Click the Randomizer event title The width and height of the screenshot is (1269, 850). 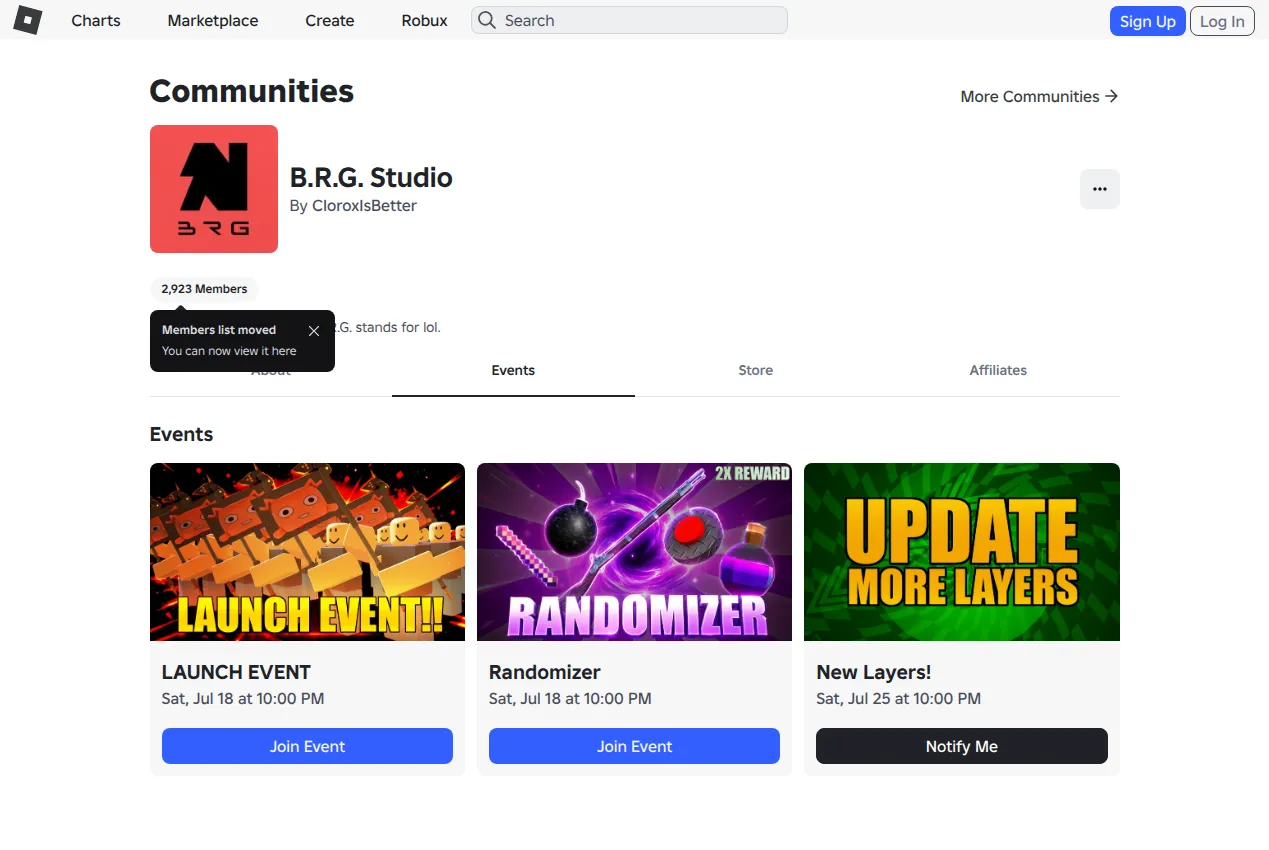click(545, 672)
